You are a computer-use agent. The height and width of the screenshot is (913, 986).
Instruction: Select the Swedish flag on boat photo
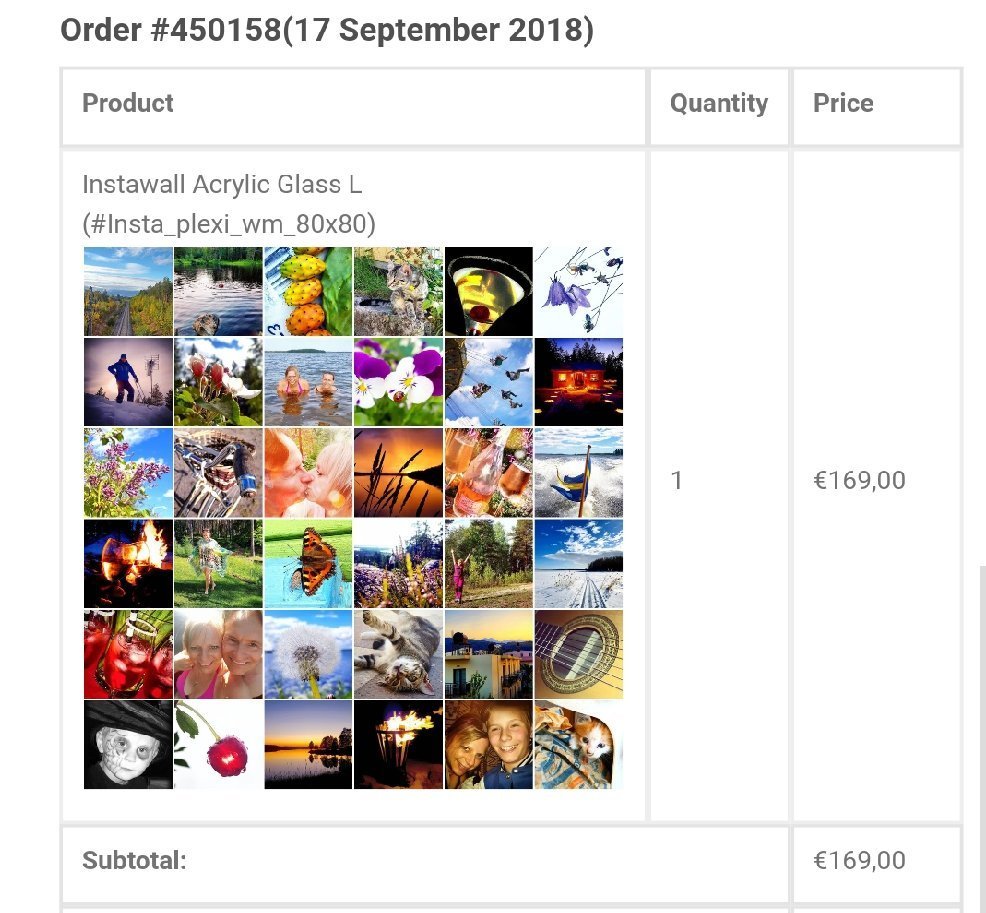pyautogui.click(x=579, y=473)
